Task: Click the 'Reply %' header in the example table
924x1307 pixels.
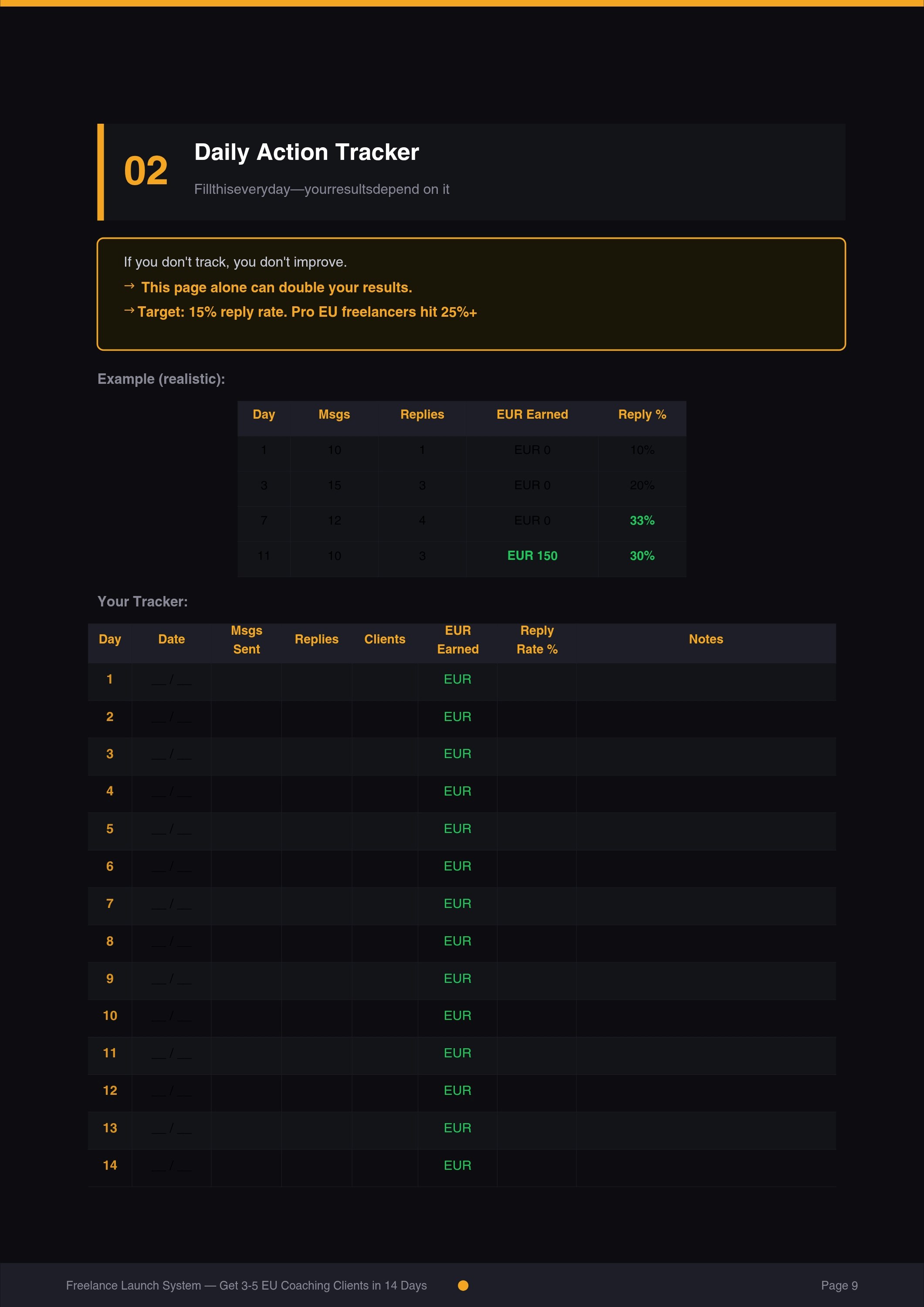Action: [x=642, y=415]
